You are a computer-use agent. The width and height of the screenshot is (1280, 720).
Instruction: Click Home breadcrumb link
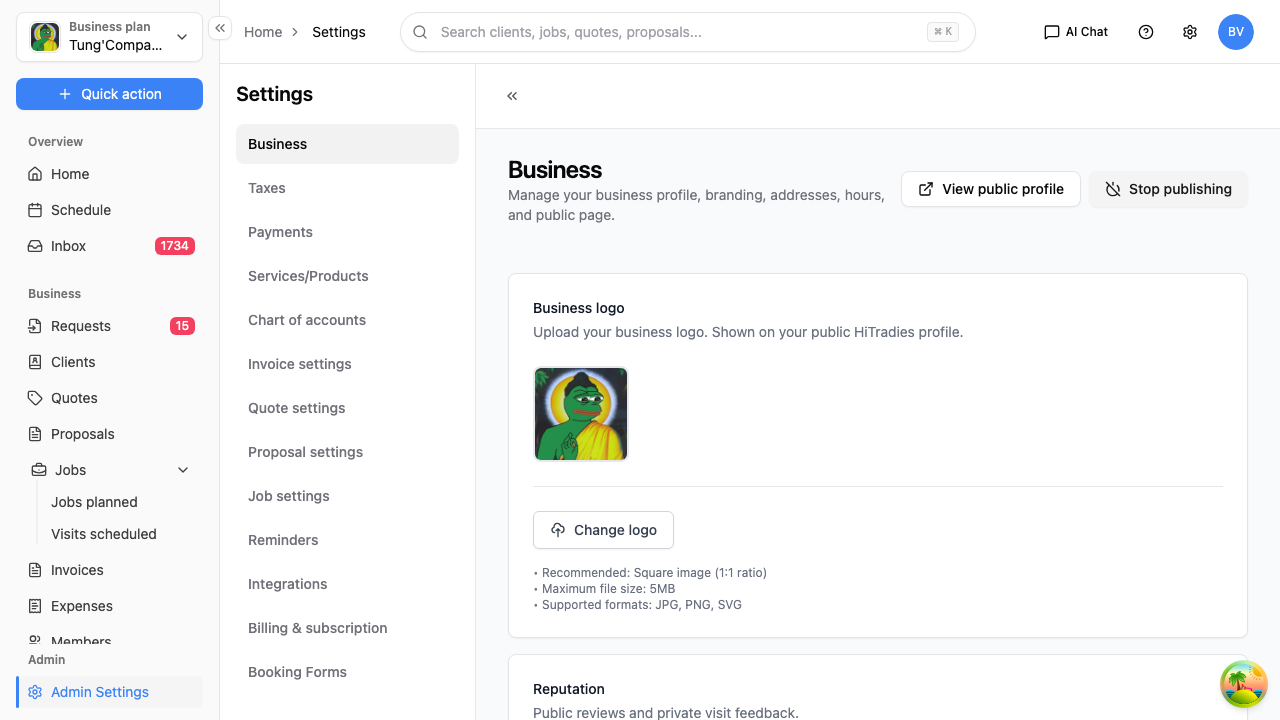coord(263,32)
